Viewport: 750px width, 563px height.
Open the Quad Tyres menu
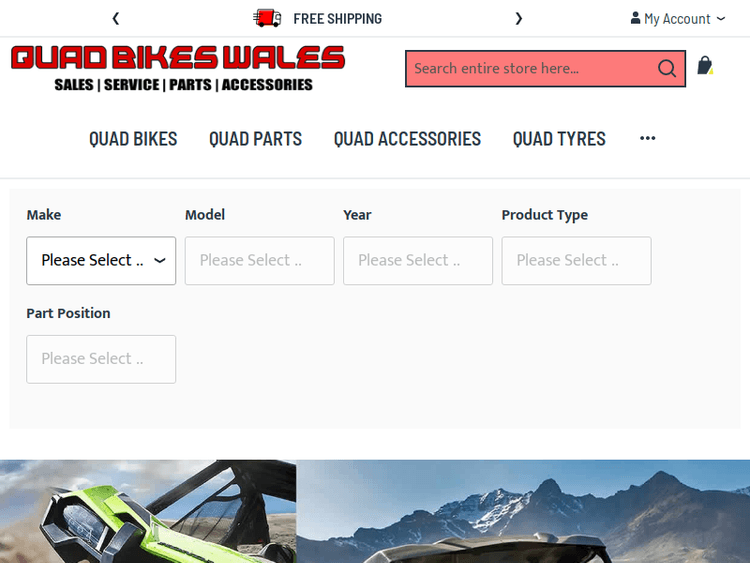[x=559, y=139]
